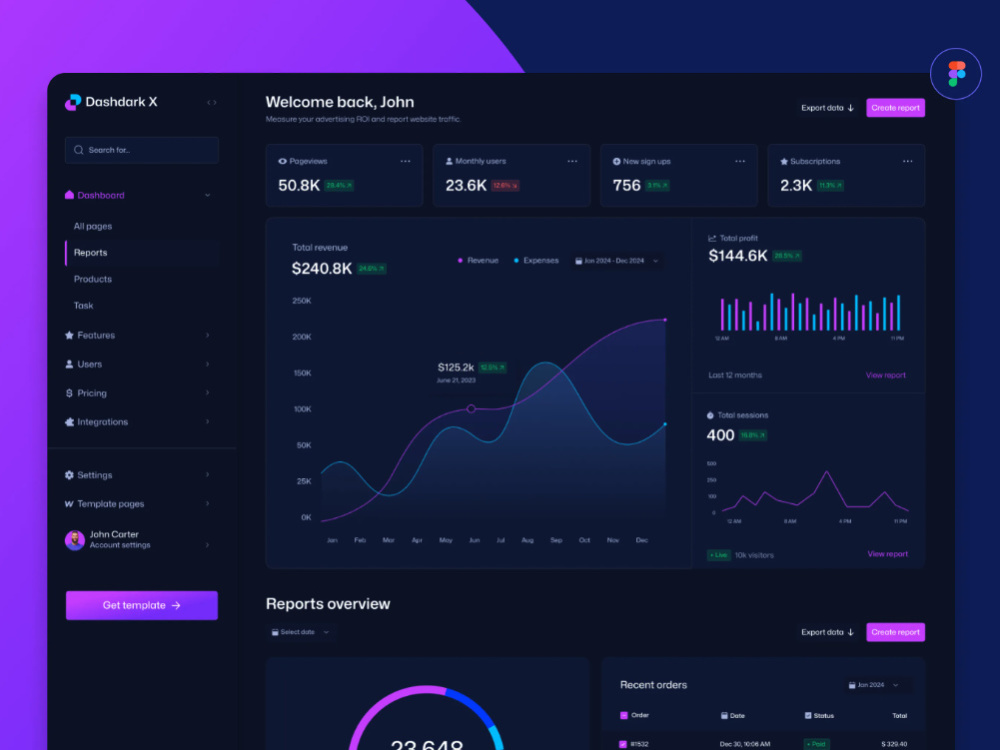Open John Carter account settings arrow

point(207,545)
